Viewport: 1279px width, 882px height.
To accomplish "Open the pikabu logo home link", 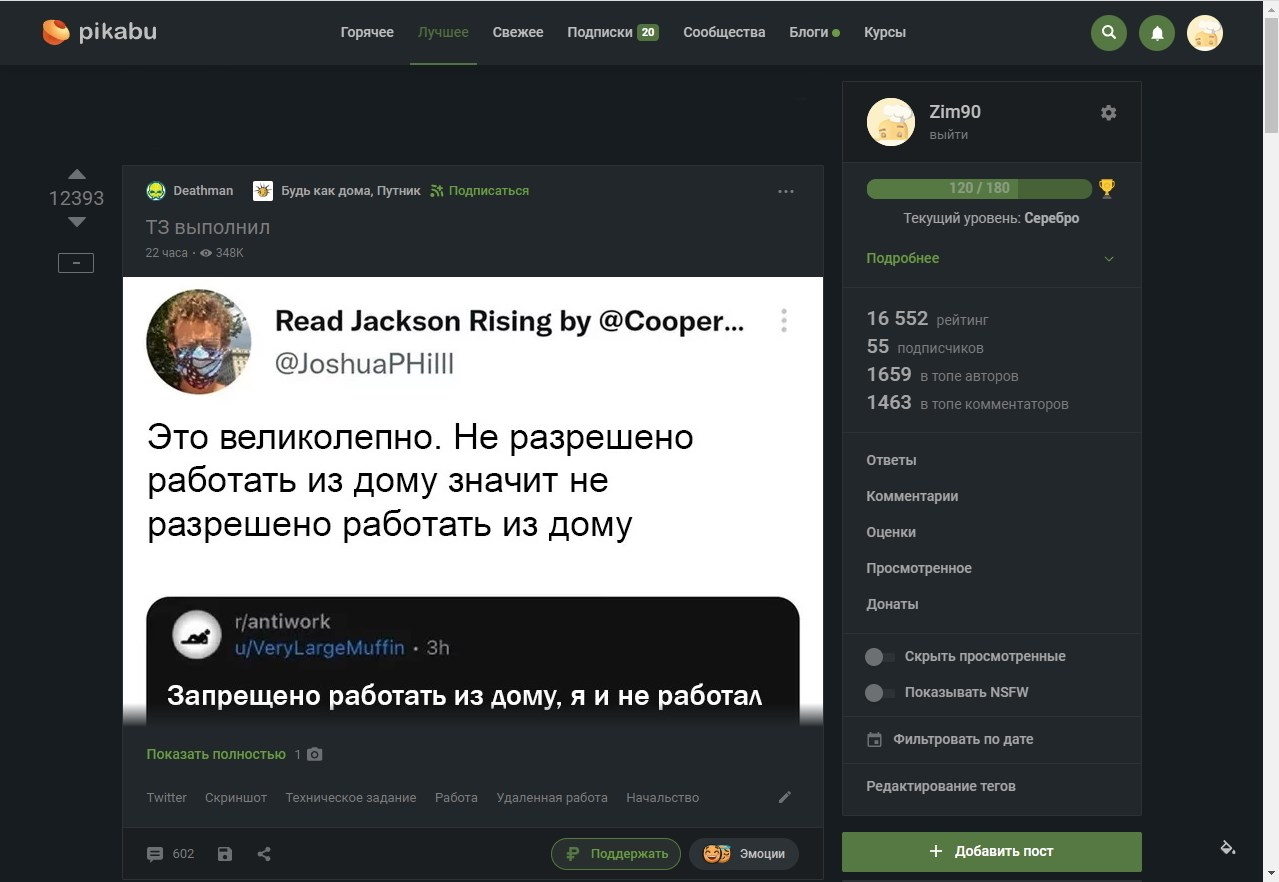I will click(99, 32).
